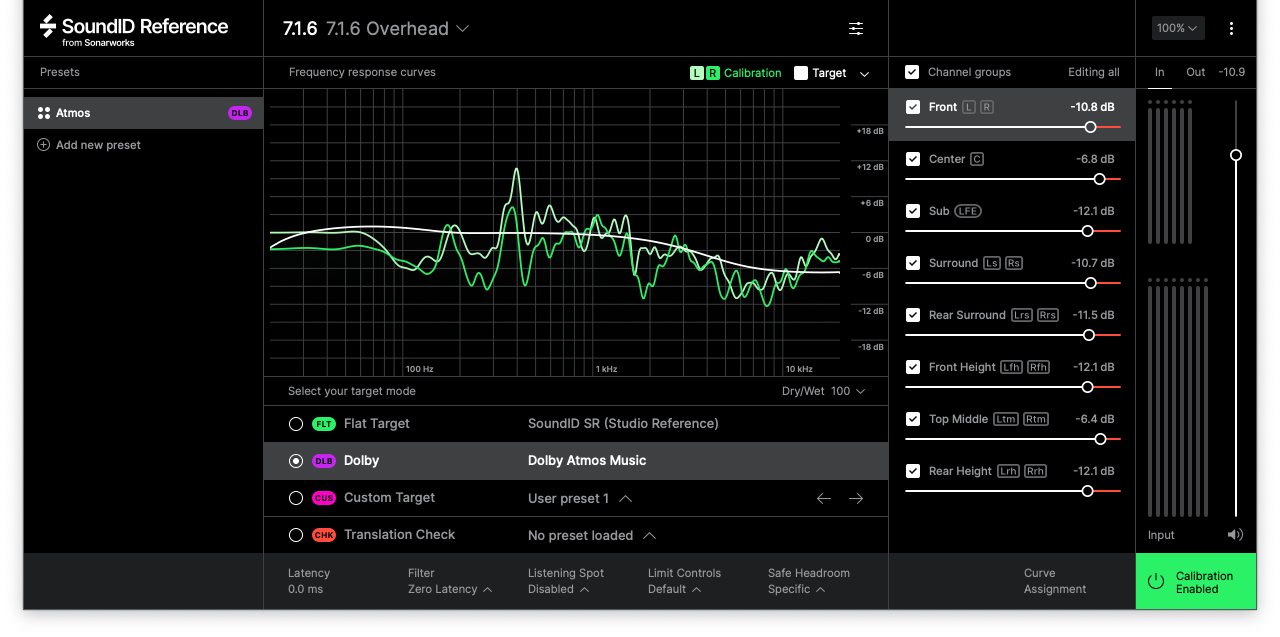Click the plus icon for Add new preset
Viewport: 1280px width, 637px height.
[43, 145]
